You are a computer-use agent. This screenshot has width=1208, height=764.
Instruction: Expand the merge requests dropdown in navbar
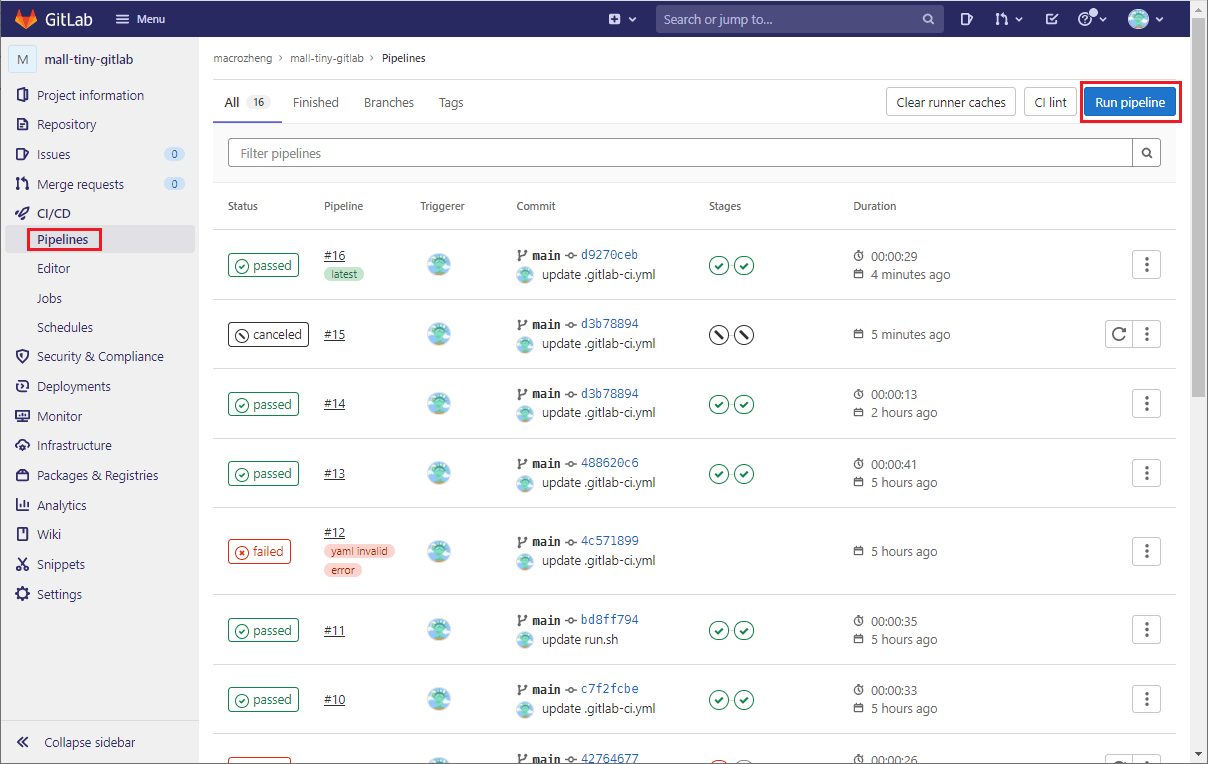click(x=1008, y=19)
